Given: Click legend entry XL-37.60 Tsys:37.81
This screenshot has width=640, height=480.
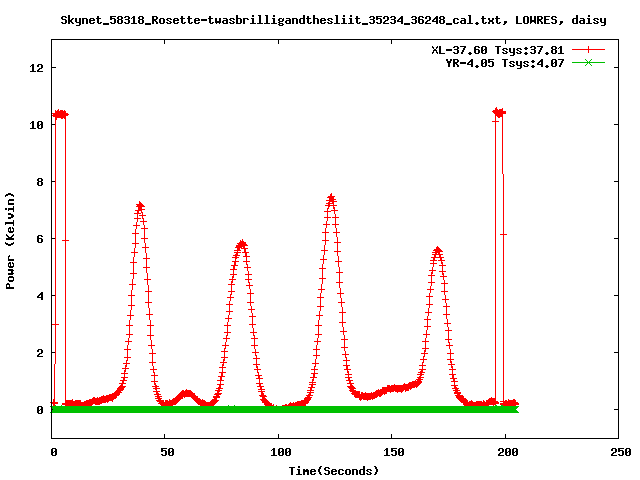Looking at the screenshot, I should [x=498, y=50].
